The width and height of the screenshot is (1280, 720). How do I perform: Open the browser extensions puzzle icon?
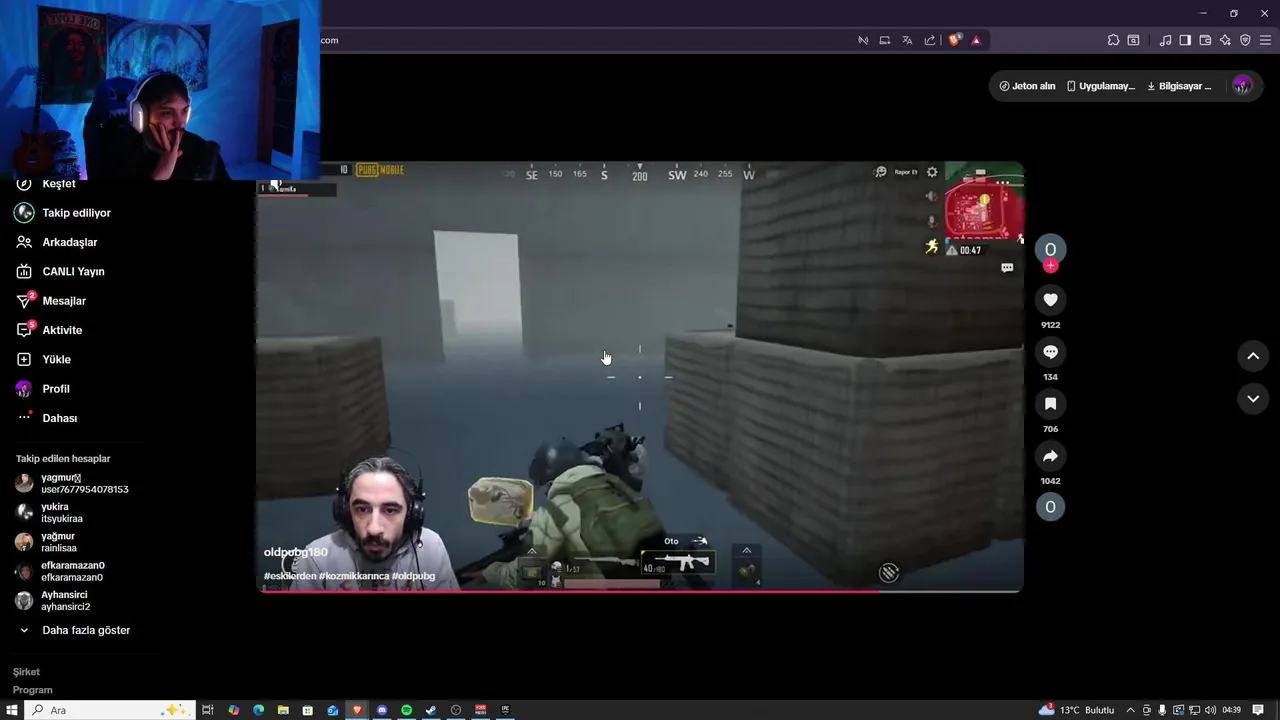pos(1113,40)
